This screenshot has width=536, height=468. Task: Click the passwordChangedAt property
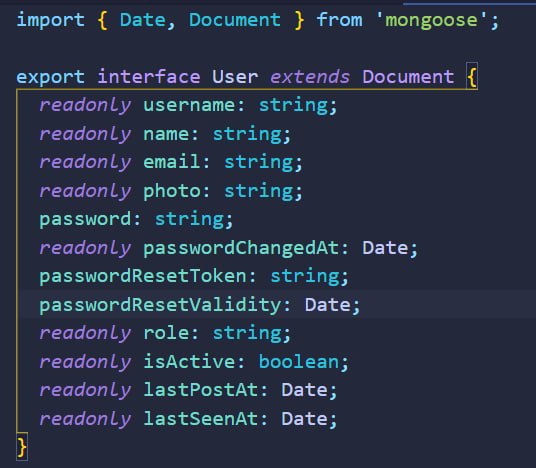click(x=241, y=248)
